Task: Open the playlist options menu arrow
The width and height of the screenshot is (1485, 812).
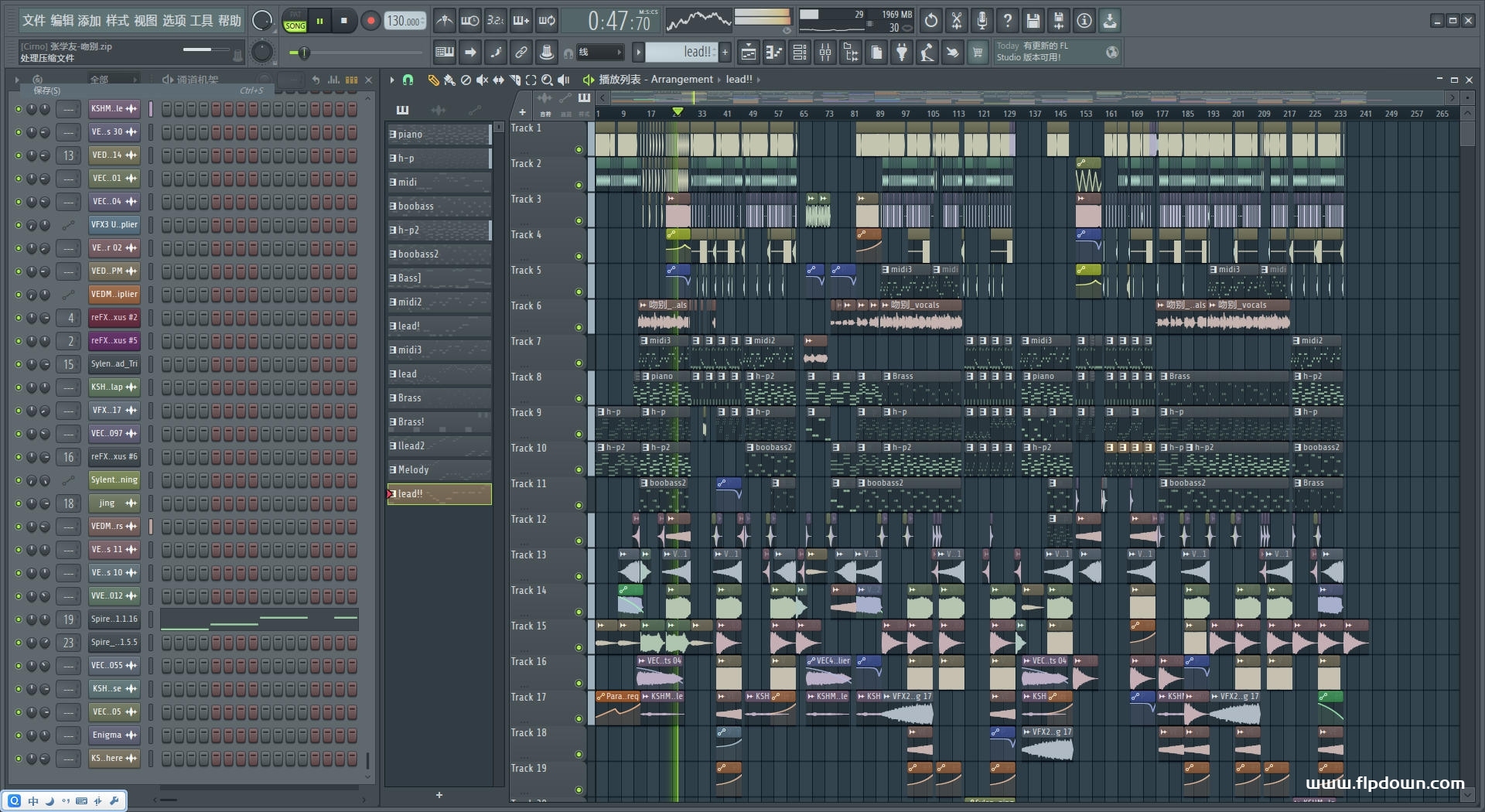Action: coord(392,80)
